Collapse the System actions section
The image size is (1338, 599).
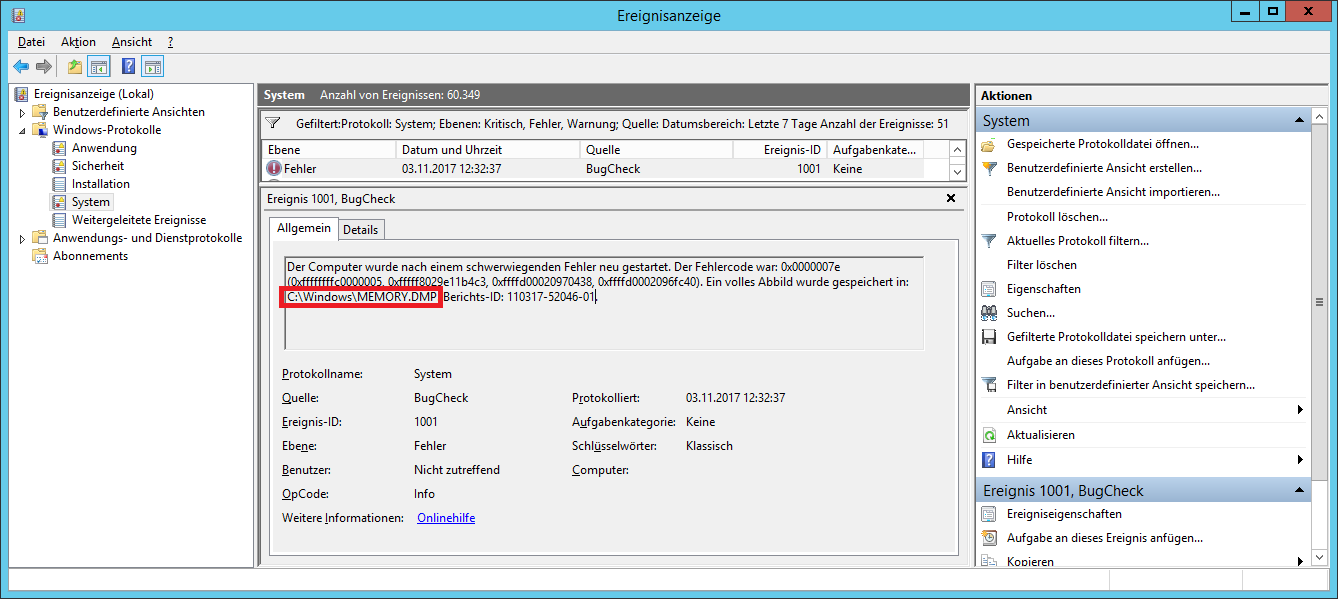[1299, 120]
